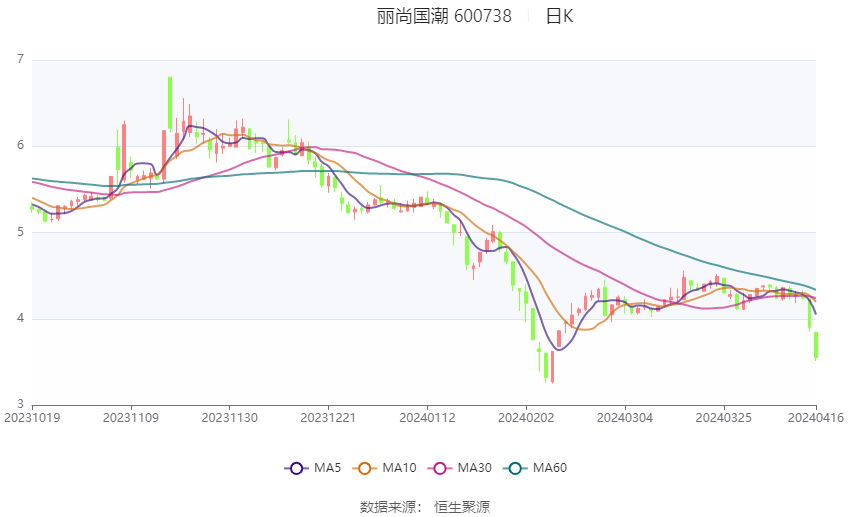Click the price level 3 axis label

(20, 405)
